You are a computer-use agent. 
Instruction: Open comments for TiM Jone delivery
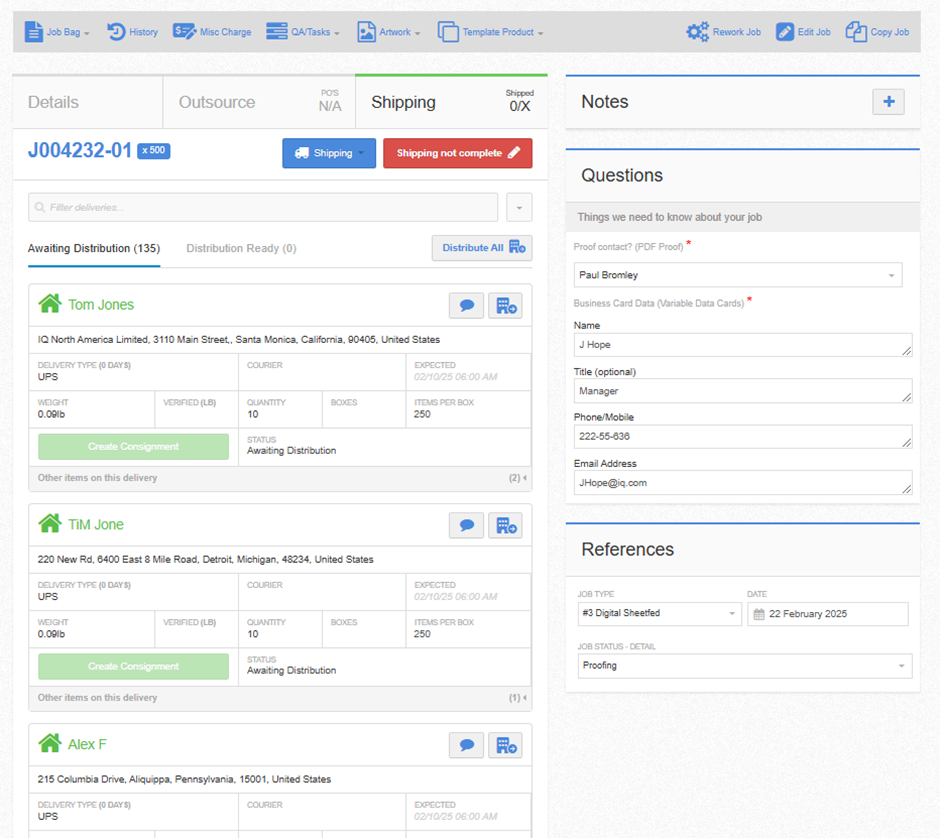click(x=466, y=526)
